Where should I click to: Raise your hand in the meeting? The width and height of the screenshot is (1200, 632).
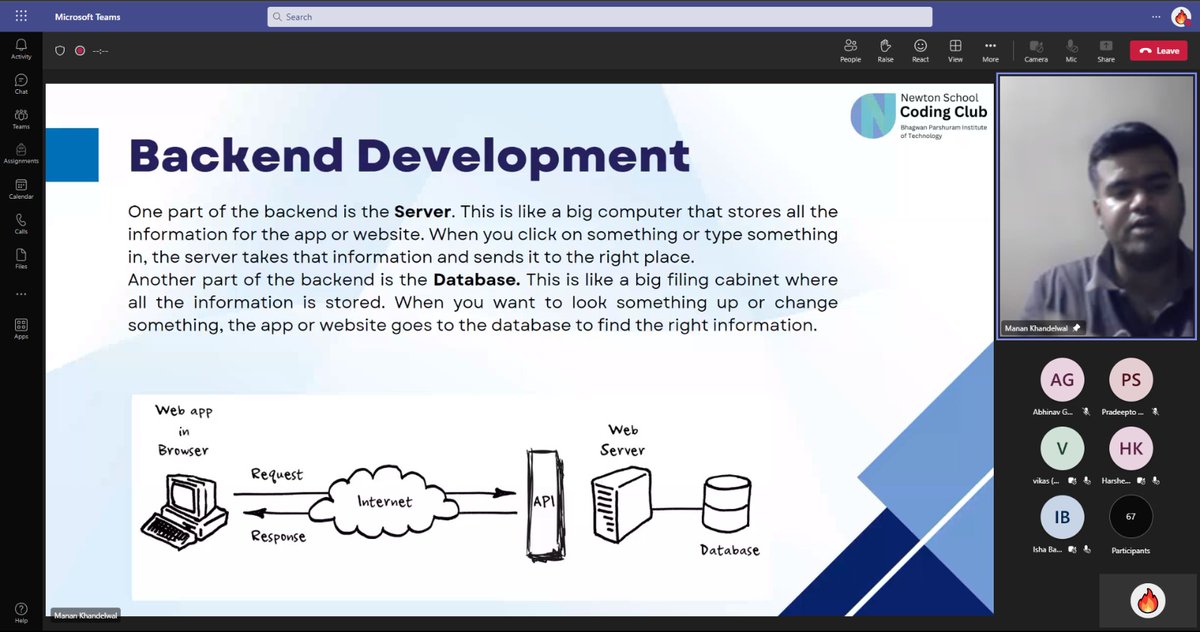885,51
